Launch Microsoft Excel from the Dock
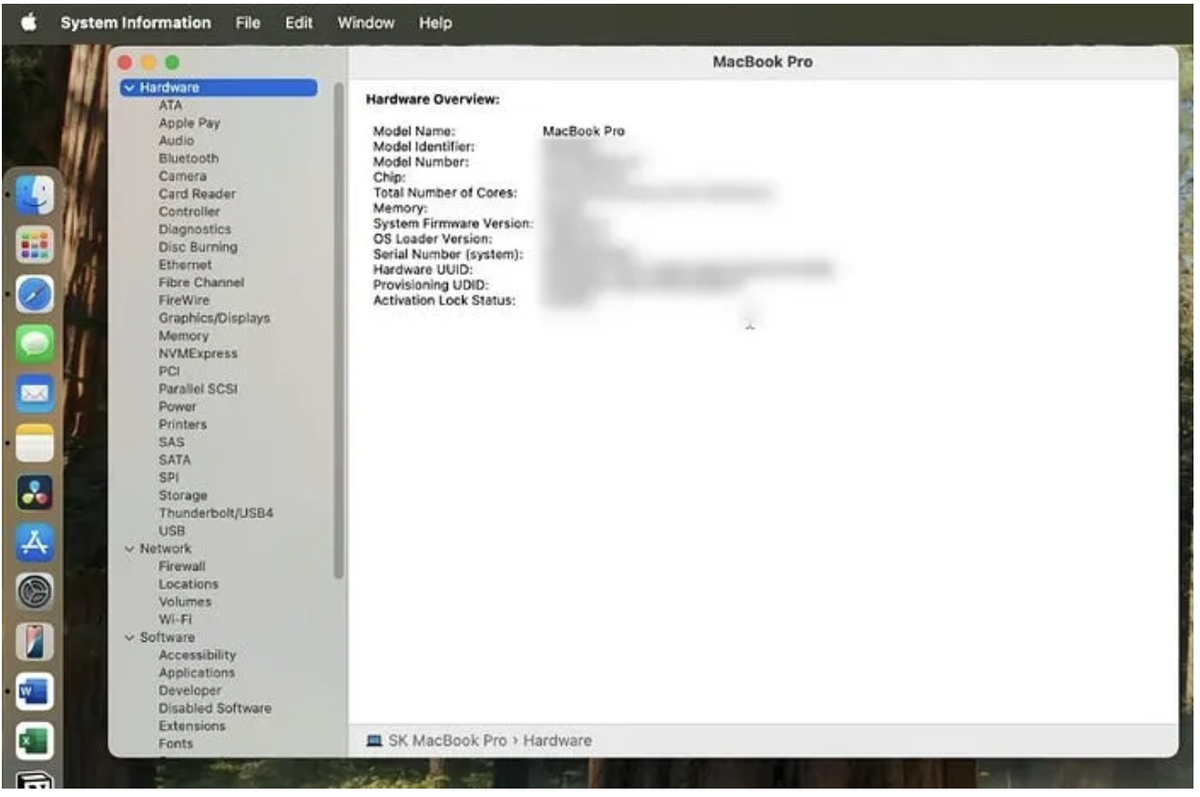This screenshot has width=1200, height=797. coord(35,741)
